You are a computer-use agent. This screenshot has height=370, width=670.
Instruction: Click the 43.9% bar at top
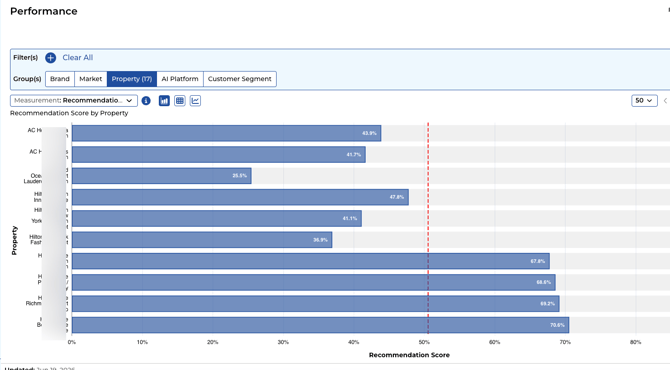tap(226, 133)
